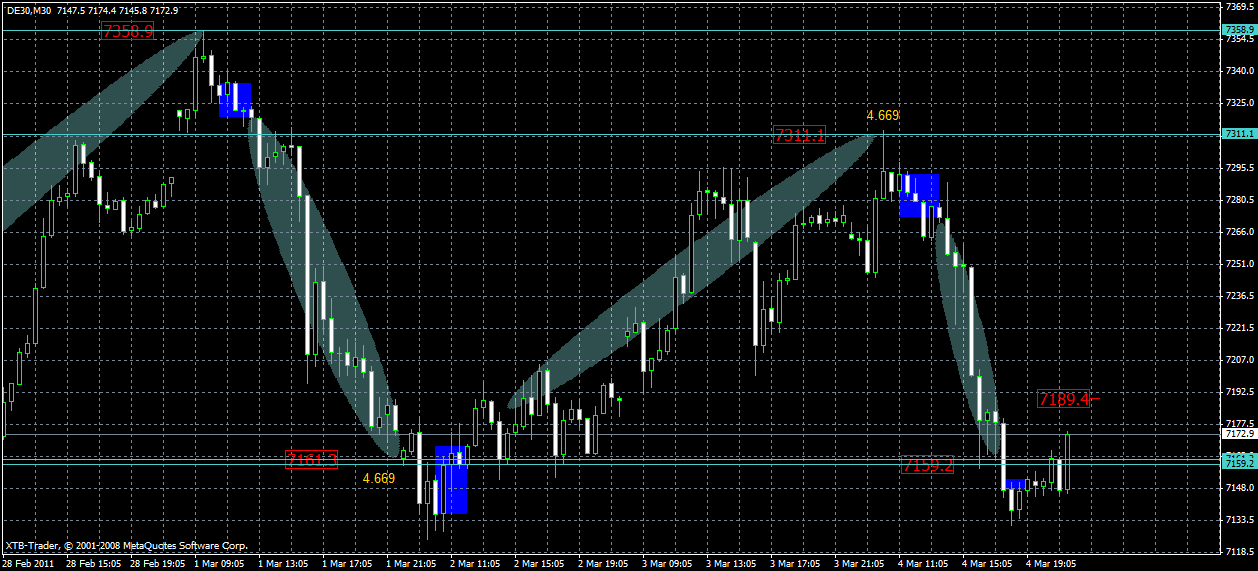Click 7280.0 on the price scale
This screenshot has width=1258, height=571.
coord(1238,199)
